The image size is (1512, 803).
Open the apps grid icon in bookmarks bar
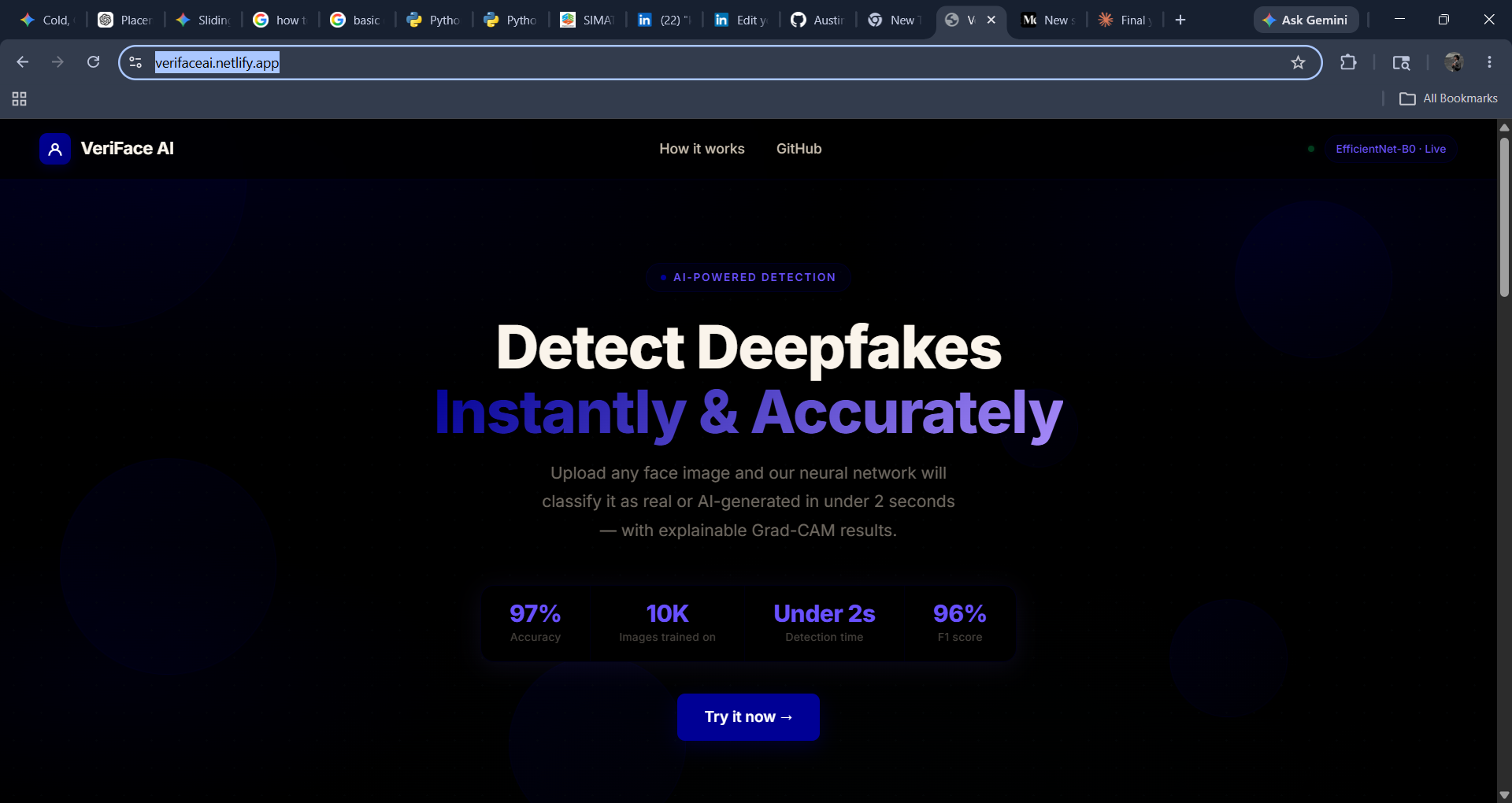pyautogui.click(x=20, y=98)
